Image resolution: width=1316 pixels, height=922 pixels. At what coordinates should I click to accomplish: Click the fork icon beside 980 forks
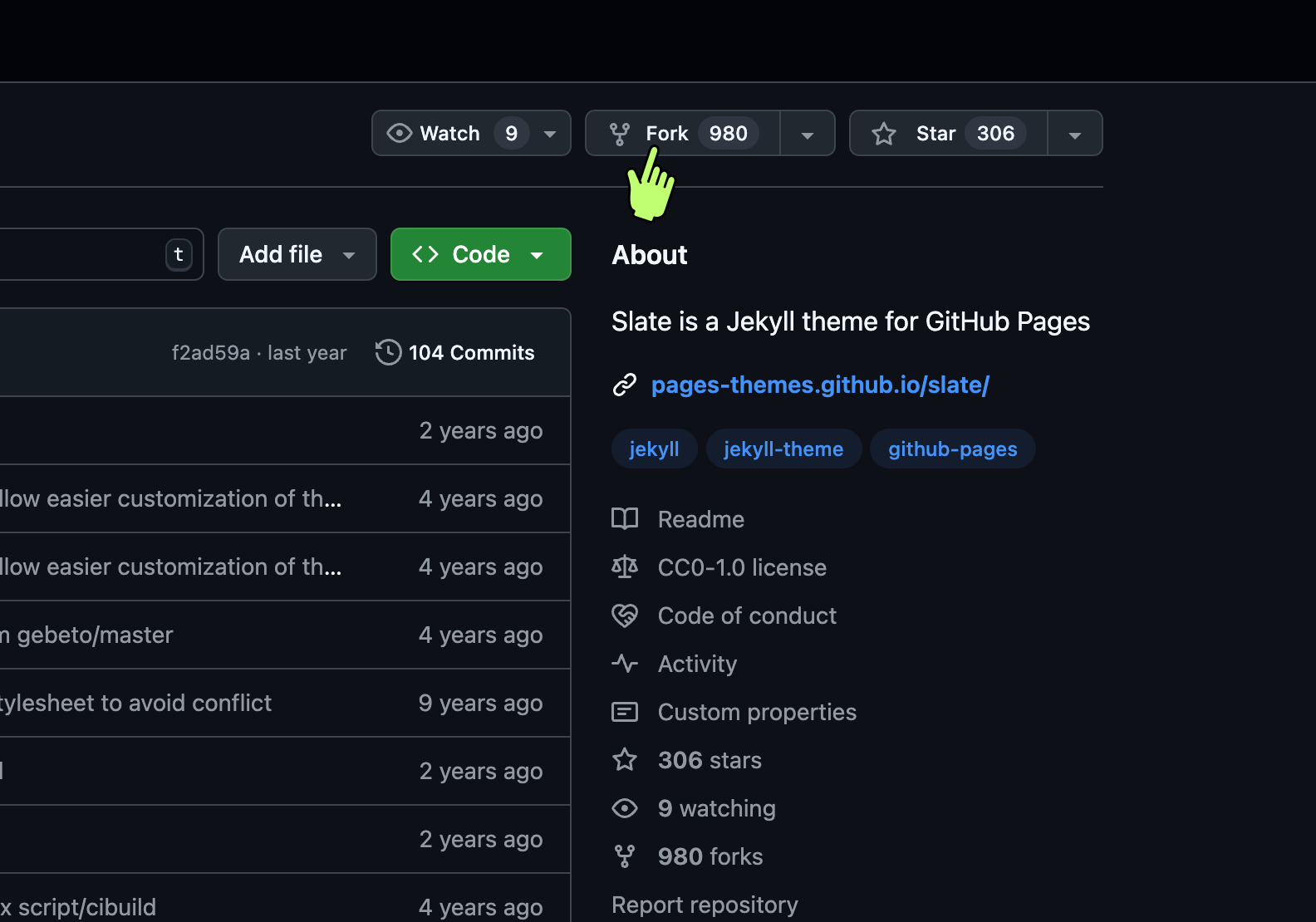[625, 856]
